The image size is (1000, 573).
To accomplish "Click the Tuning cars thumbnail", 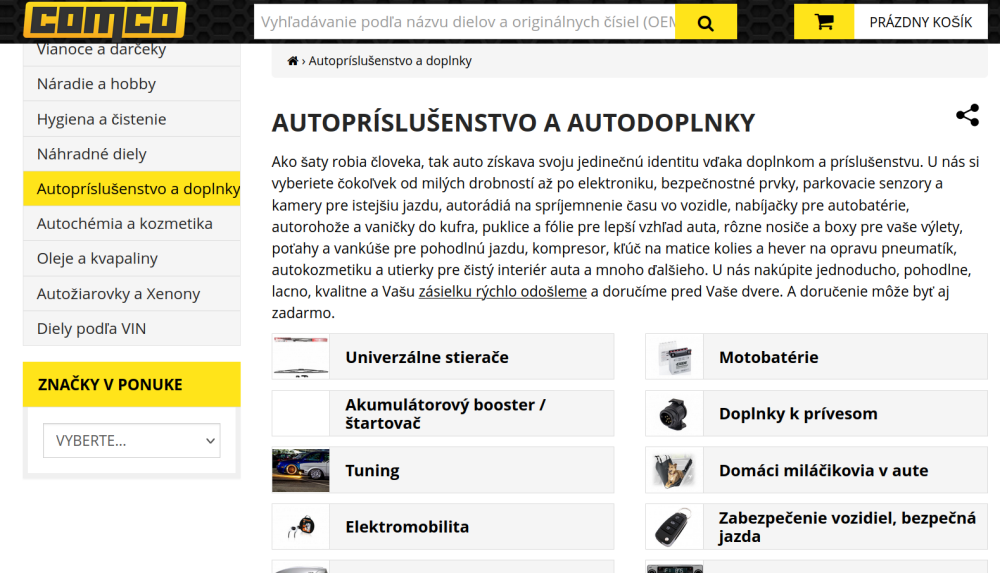I will pyautogui.click(x=301, y=470).
